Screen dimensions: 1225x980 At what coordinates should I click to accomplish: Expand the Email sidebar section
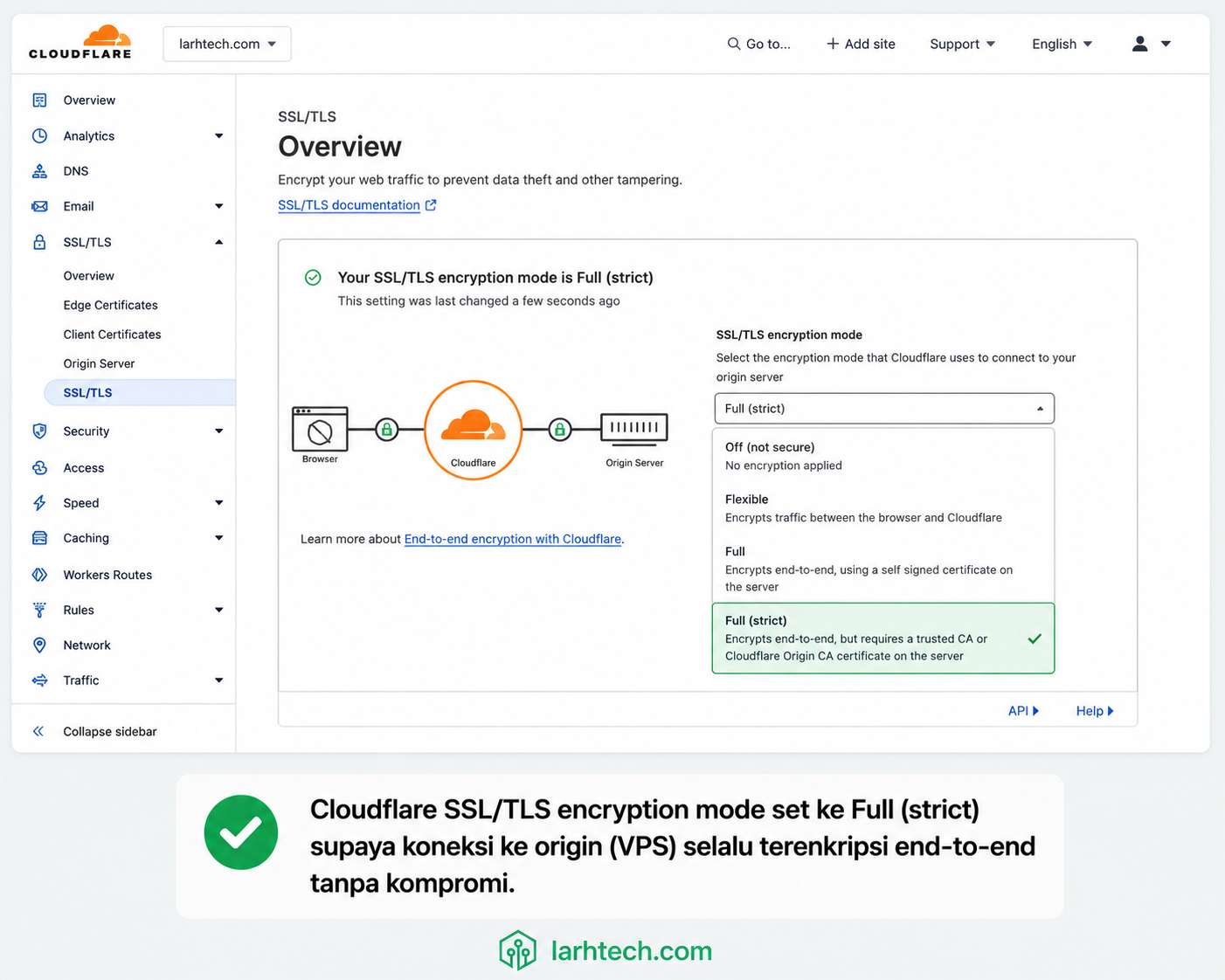[219, 206]
